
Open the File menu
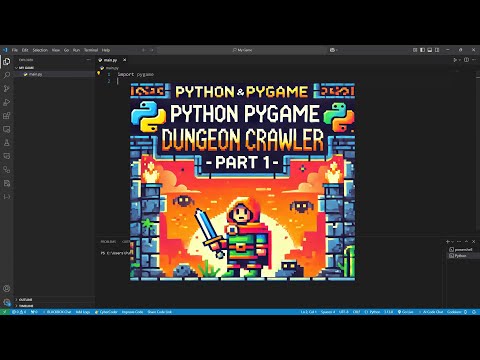tap(15, 50)
